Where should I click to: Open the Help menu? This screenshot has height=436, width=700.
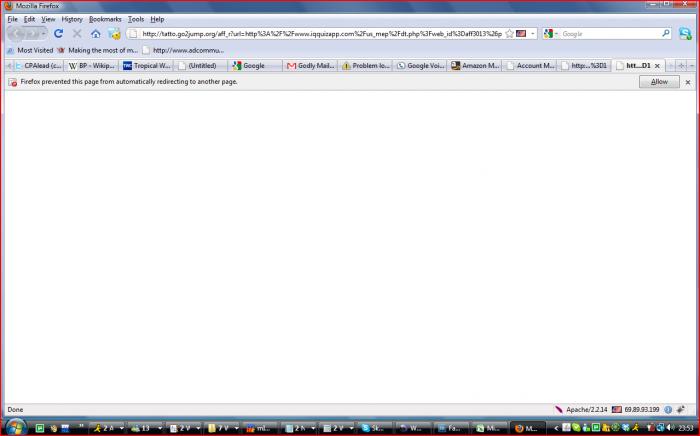coord(157,19)
